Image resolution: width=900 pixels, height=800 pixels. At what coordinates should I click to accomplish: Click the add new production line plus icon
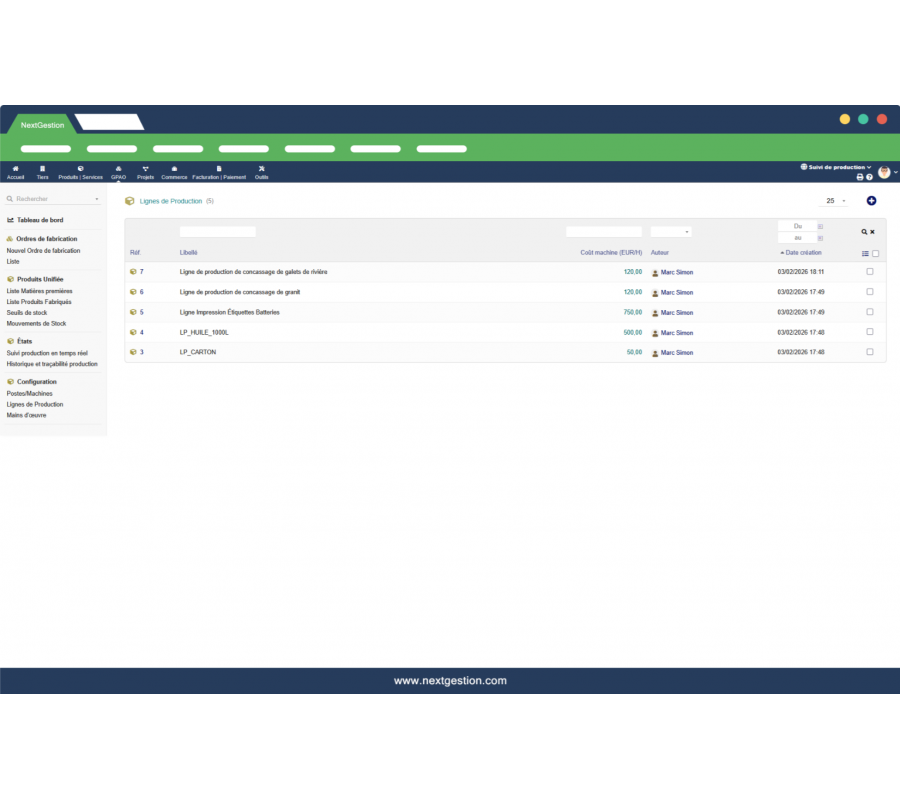coord(871,201)
